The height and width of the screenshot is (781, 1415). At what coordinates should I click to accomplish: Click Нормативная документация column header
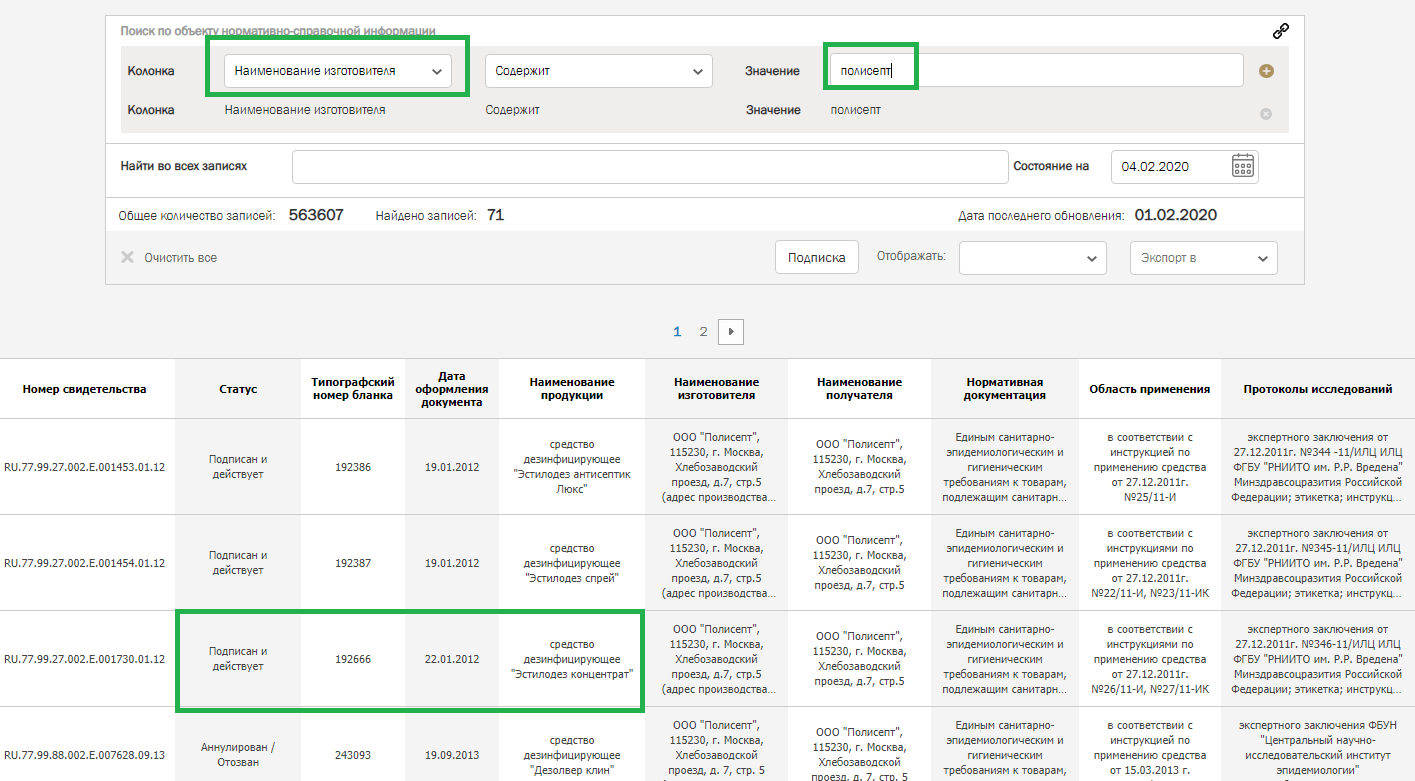click(x=1005, y=389)
